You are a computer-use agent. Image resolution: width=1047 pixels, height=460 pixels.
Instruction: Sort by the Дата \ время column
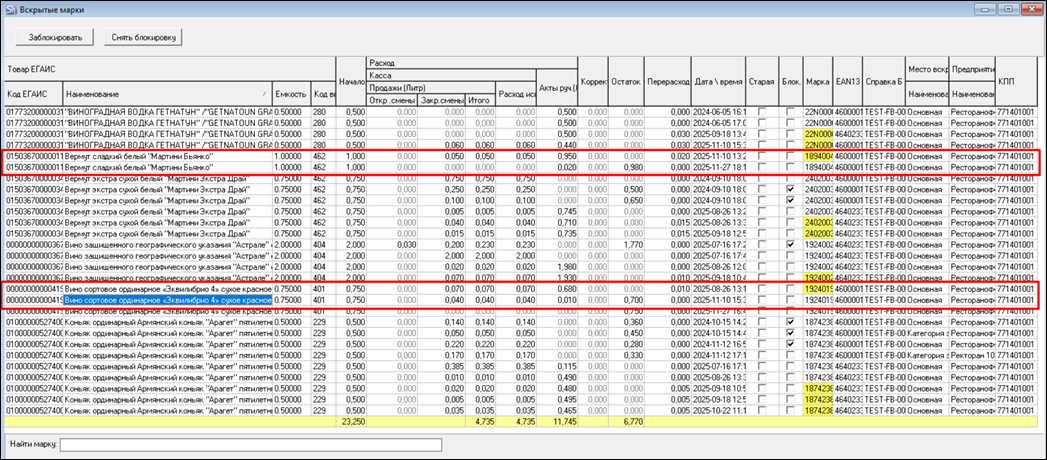pyautogui.click(x=719, y=80)
